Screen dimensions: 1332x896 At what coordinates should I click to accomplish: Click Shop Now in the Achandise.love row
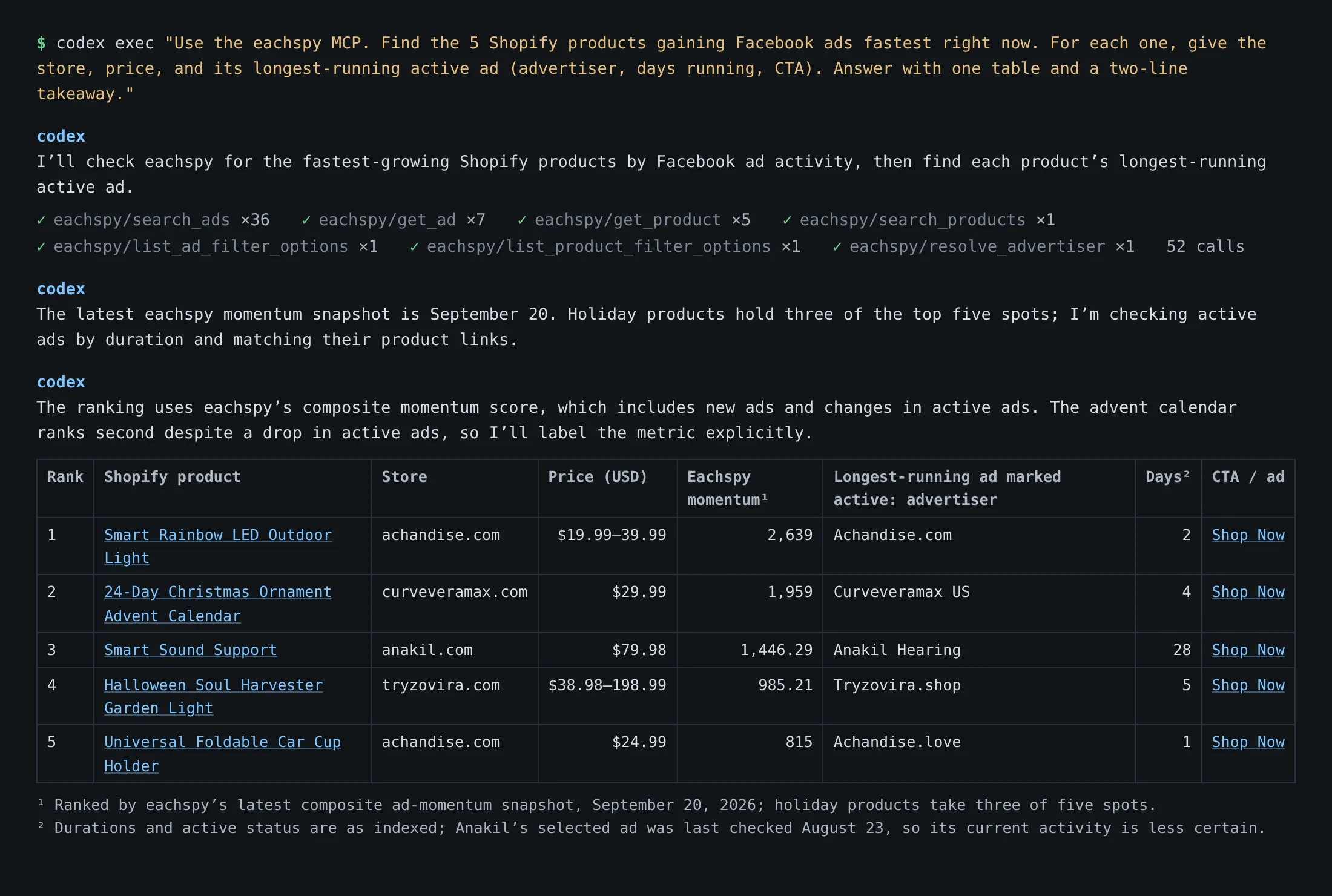pos(1248,742)
